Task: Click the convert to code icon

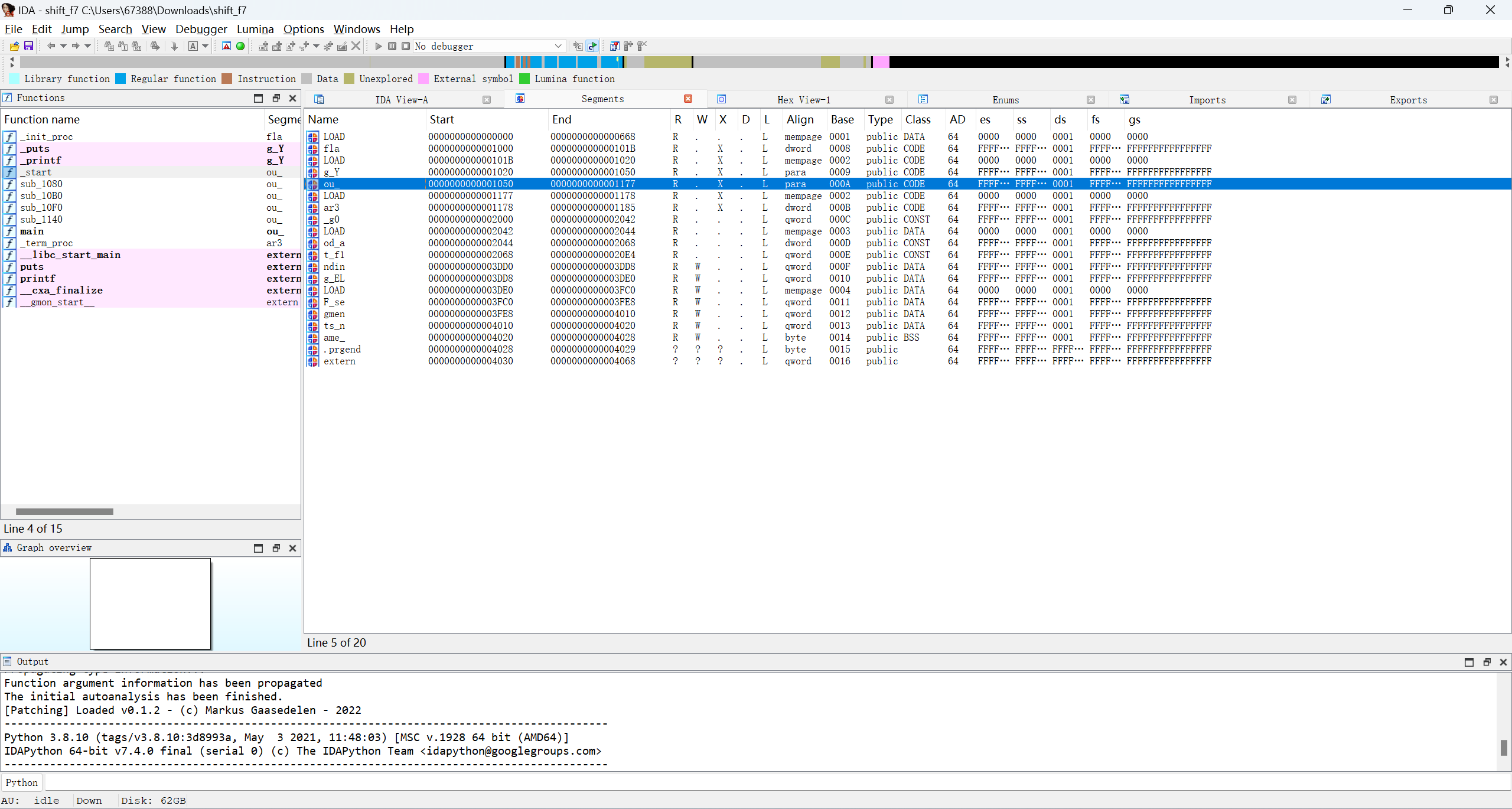Action: pyautogui.click(x=263, y=46)
